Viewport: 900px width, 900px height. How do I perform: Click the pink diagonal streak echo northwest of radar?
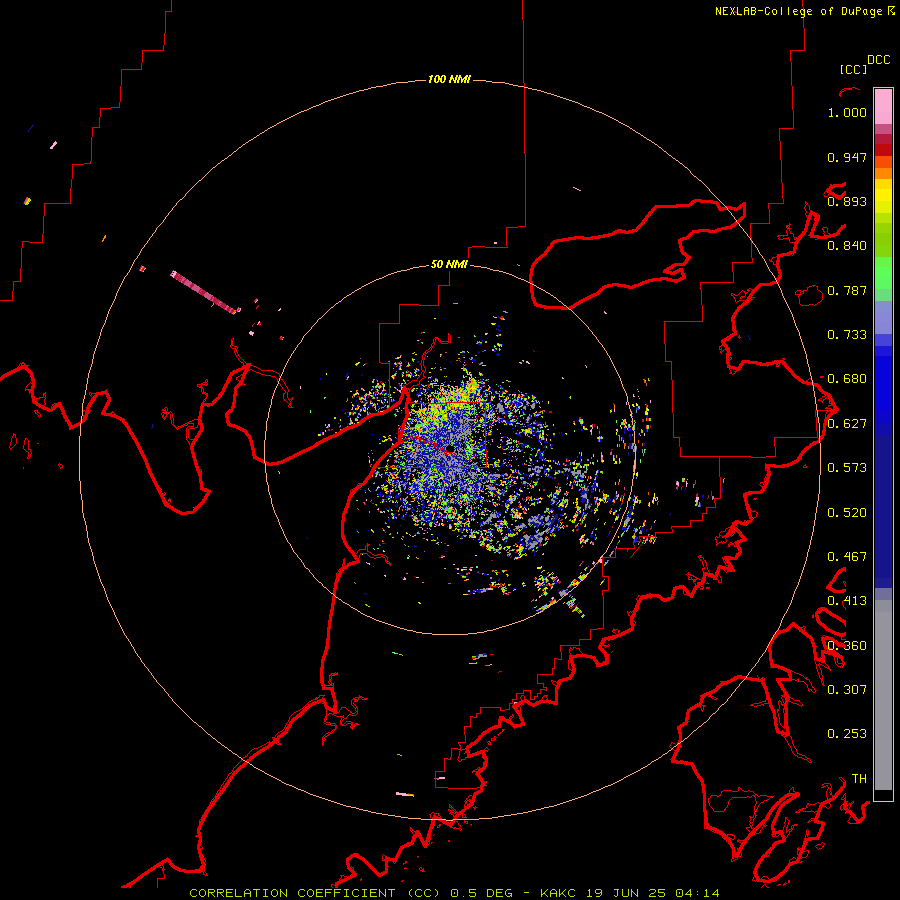(x=204, y=293)
